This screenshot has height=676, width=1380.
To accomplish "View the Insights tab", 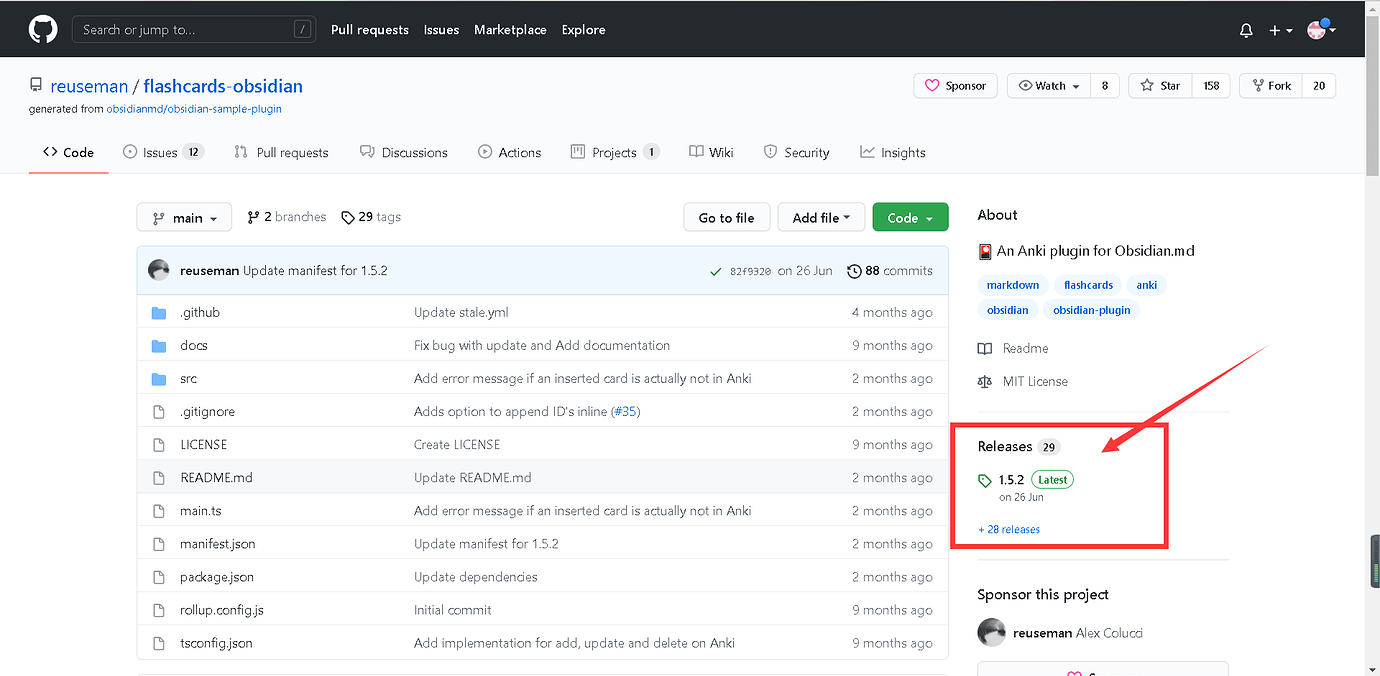I will (x=892, y=153).
